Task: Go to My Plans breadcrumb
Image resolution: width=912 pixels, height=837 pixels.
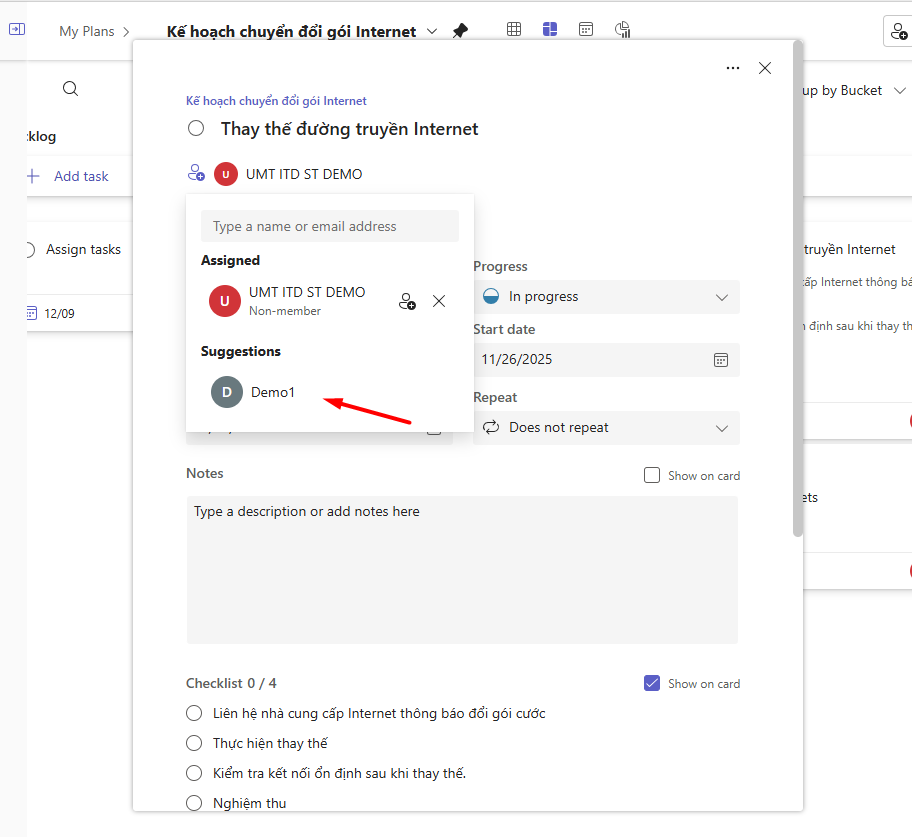Action: [x=86, y=31]
